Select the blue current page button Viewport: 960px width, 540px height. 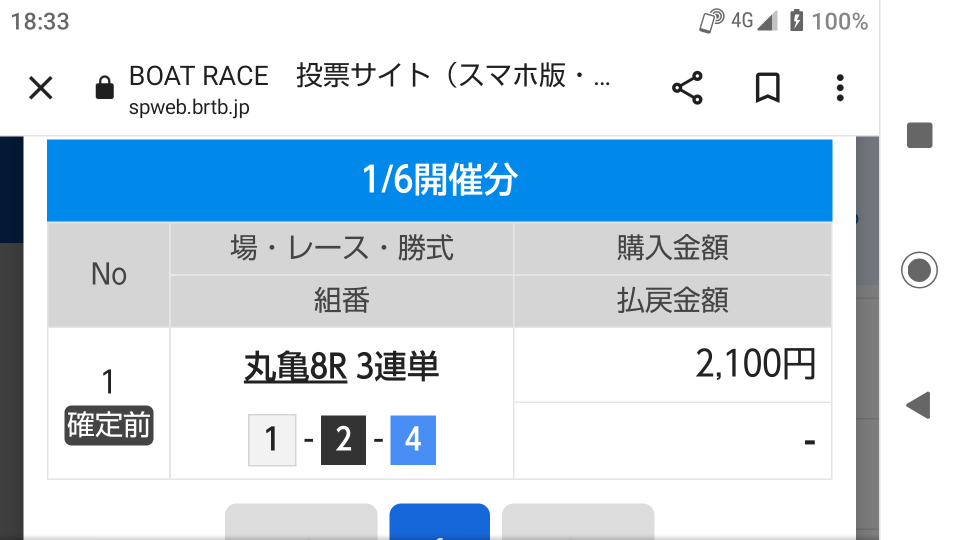coord(440,522)
